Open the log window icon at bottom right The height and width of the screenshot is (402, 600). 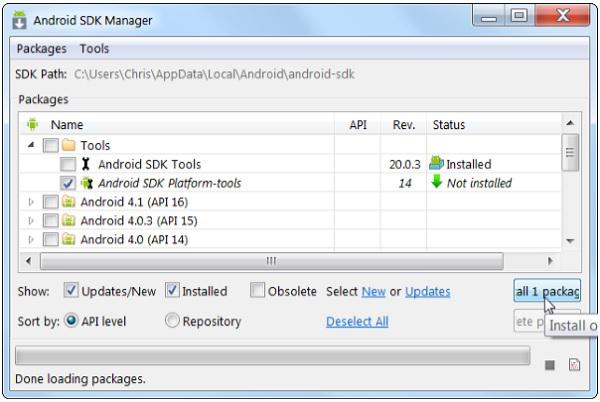coord(574,365)
